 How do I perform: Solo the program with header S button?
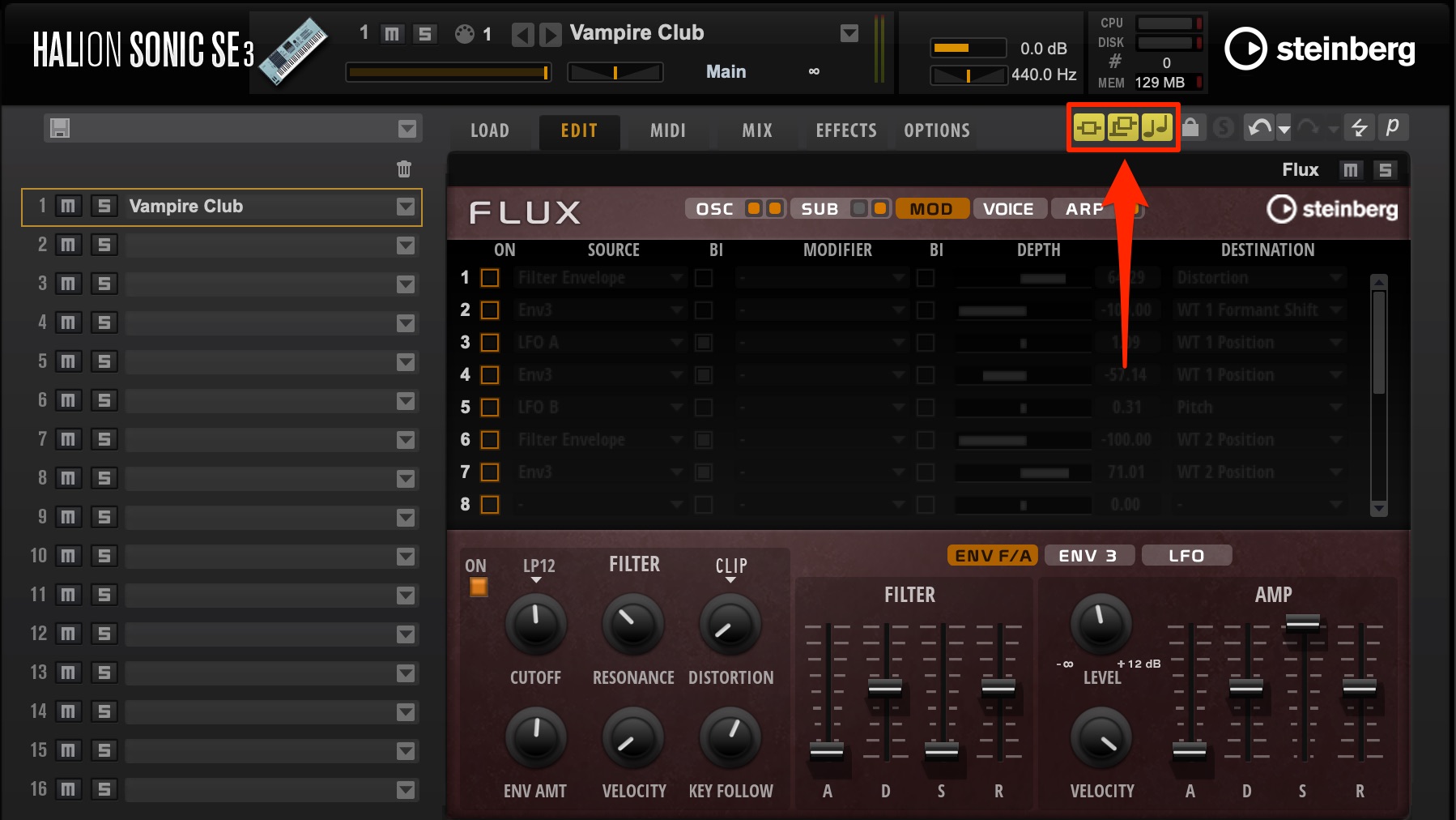tap(424, 33)
